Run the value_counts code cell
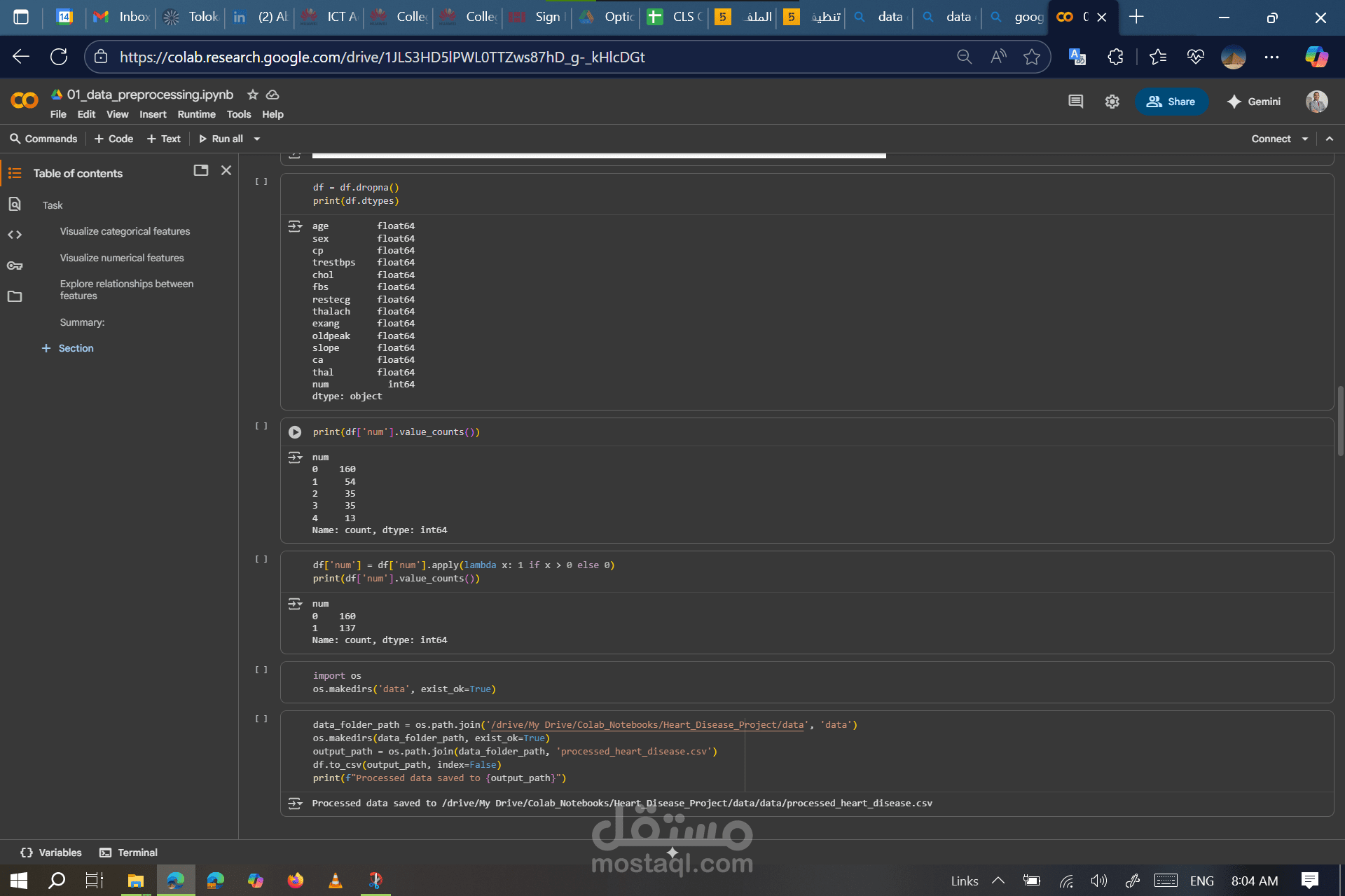Image resolution: width=1345 pixels, height=896 pixels. pos(295,432)
